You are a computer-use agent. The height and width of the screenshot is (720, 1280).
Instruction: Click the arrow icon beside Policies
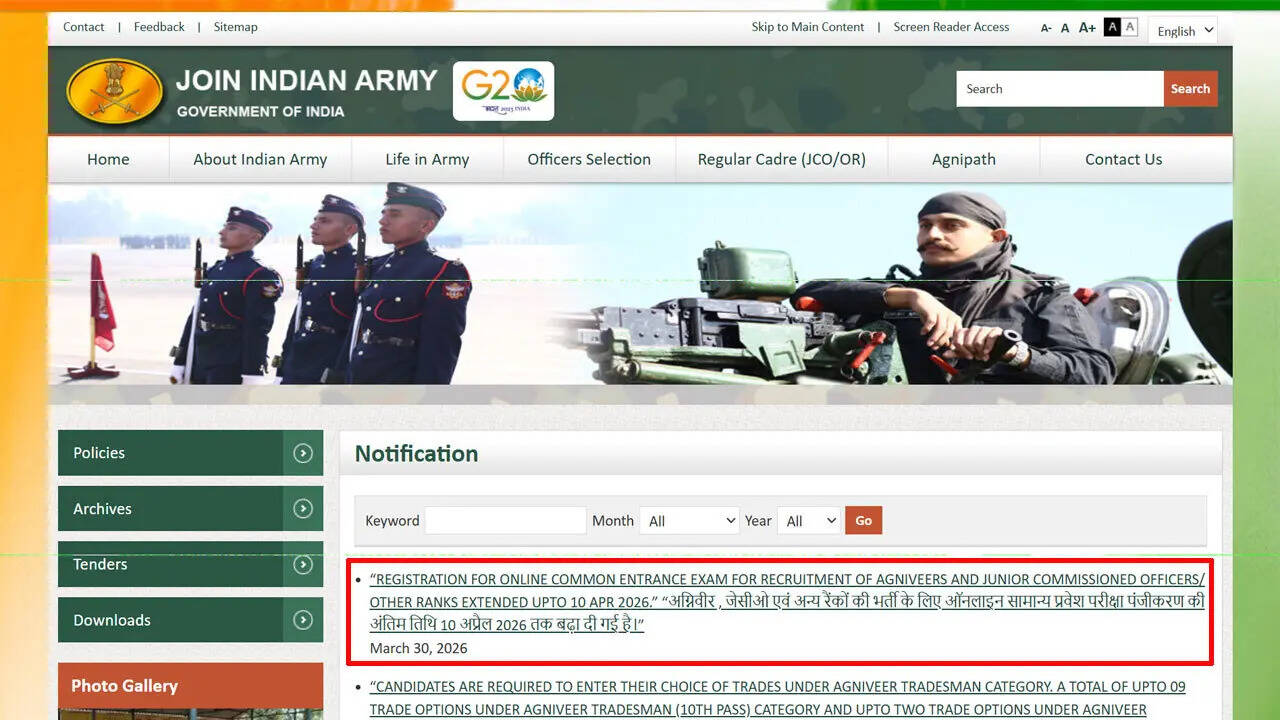(x=303, y=452)
